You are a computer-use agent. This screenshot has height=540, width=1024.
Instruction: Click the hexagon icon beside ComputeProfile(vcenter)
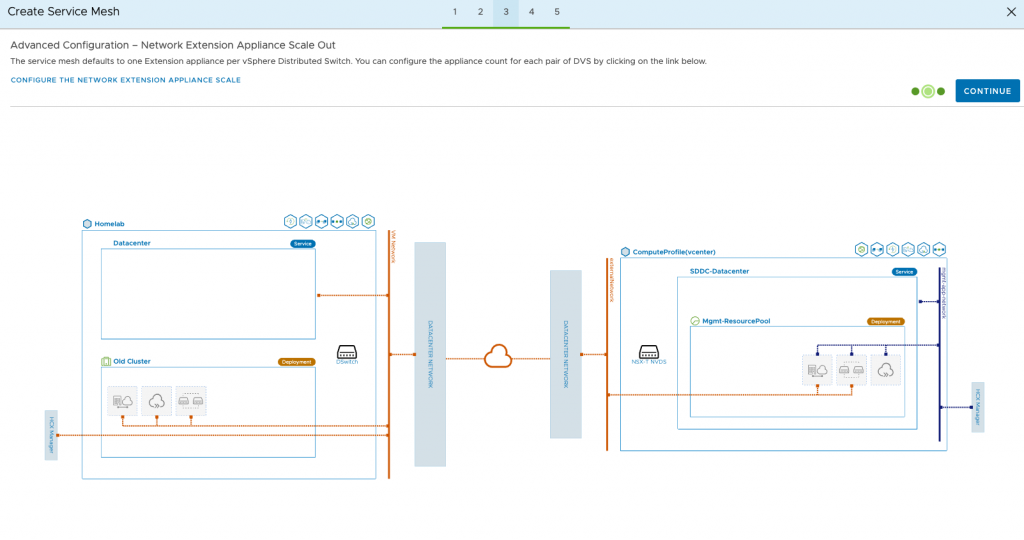pos(625,252)
